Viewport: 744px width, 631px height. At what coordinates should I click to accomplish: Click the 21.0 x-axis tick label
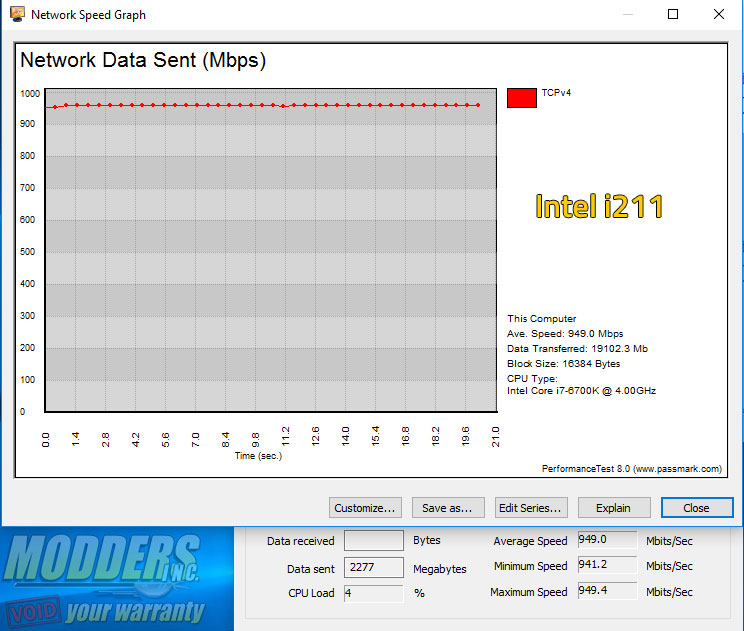pyautogui.click(x=495, y=436)
